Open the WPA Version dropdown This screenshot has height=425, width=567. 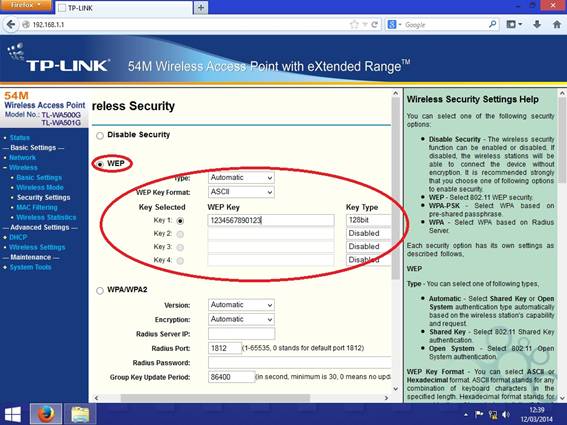[241, 305]
